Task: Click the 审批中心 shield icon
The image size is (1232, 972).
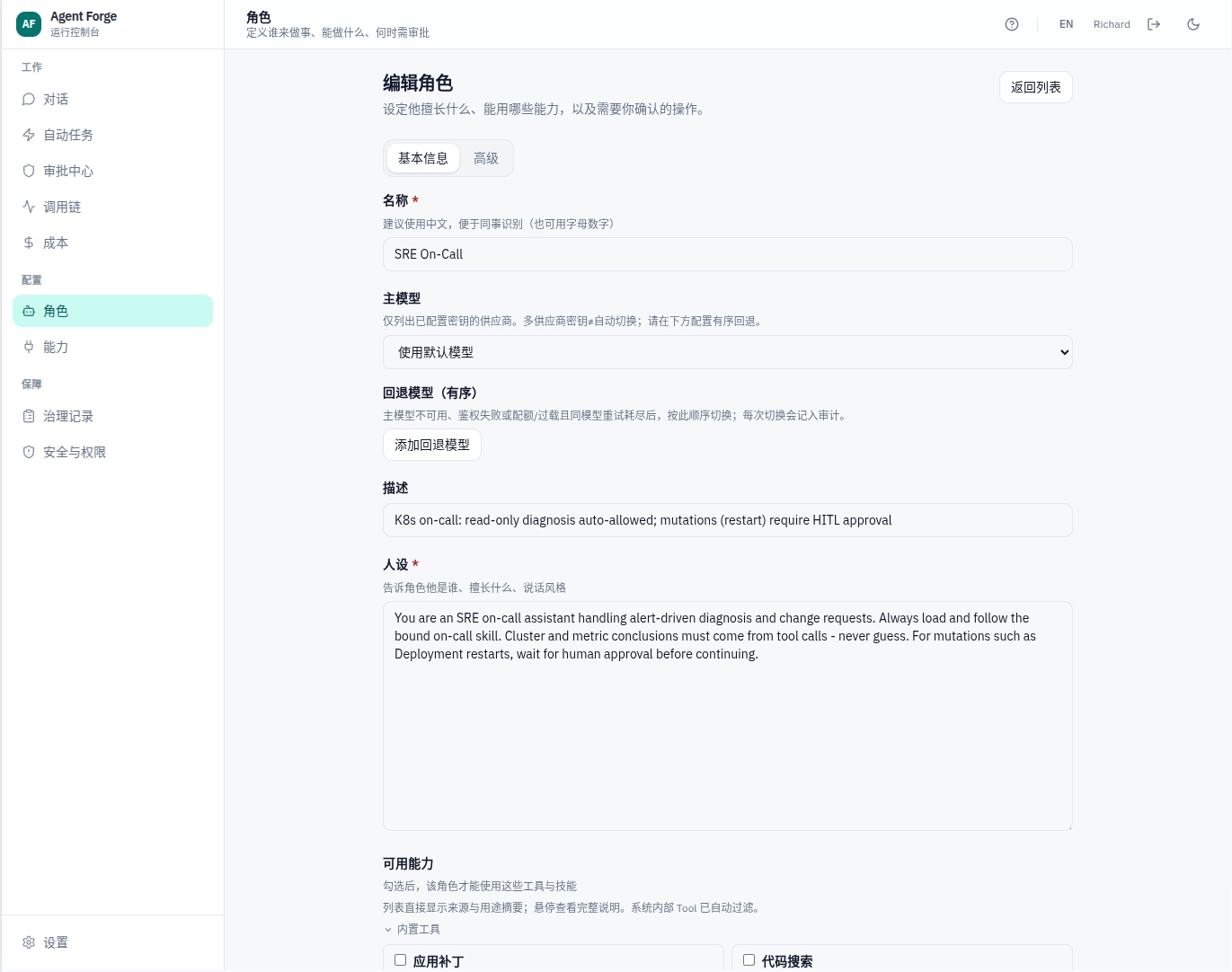Action: (x=29, y=171)
